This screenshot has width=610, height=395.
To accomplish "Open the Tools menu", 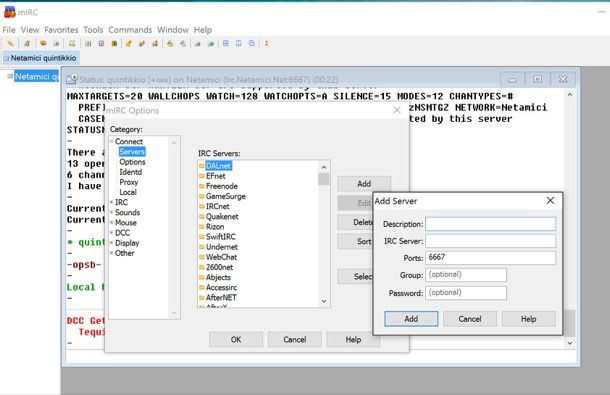I will point(93,30).
